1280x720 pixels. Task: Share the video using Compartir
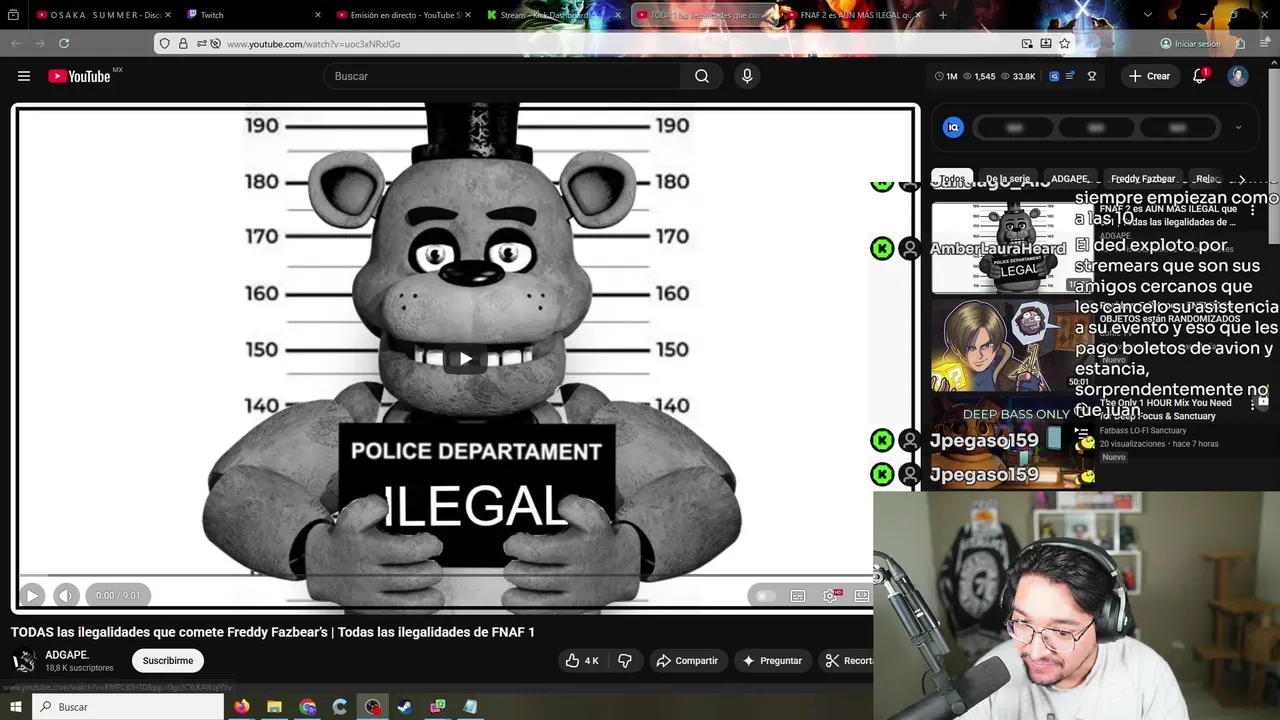coord(687,660)
